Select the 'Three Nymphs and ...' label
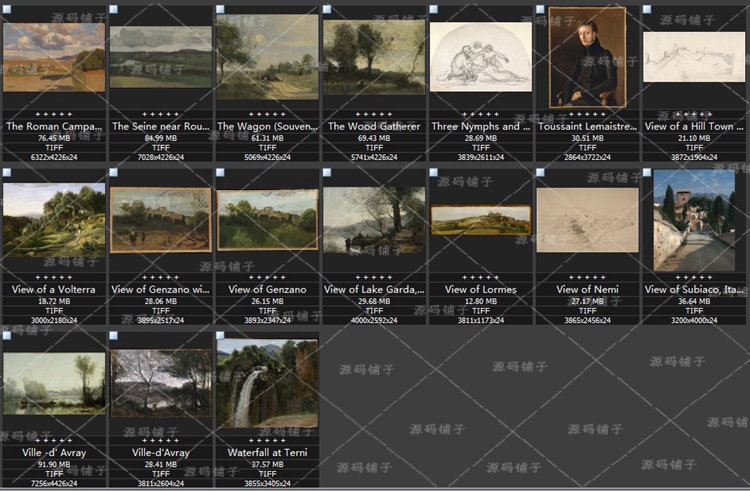This screenshot has width=750, height=491. tap(481, 127)
